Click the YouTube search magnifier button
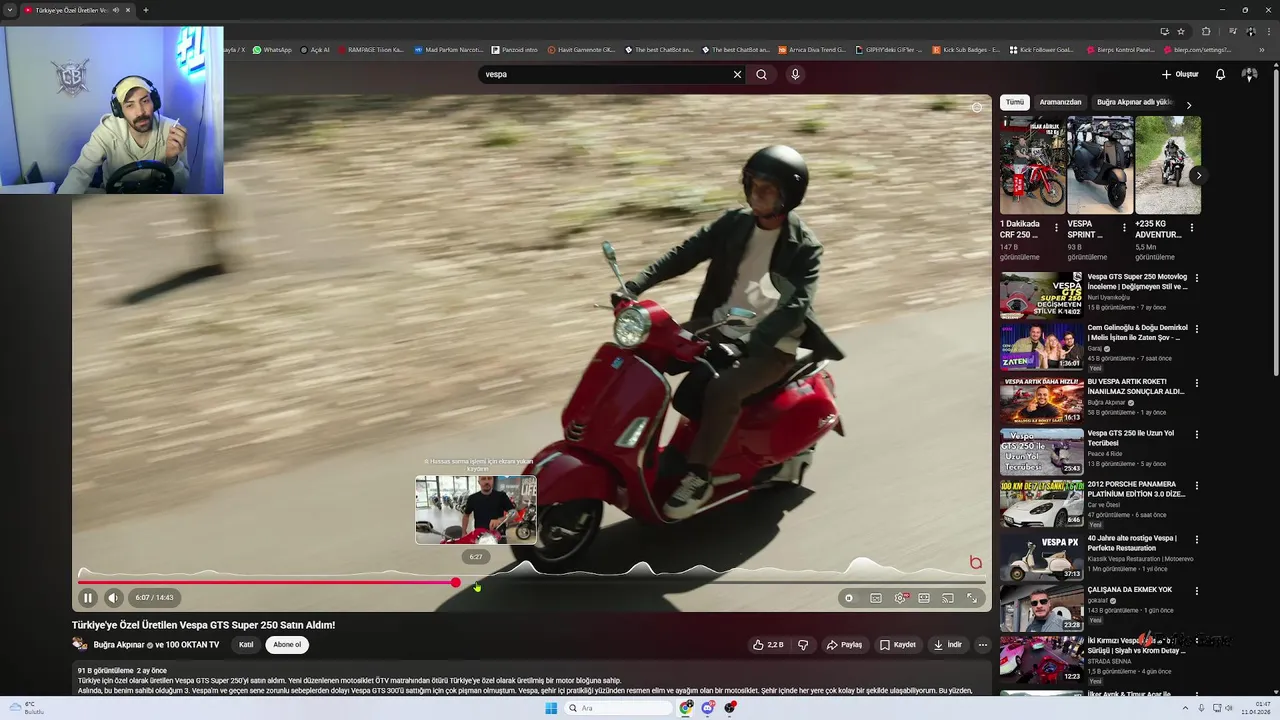Viewport: 1280px width, 720px height. 761,74
